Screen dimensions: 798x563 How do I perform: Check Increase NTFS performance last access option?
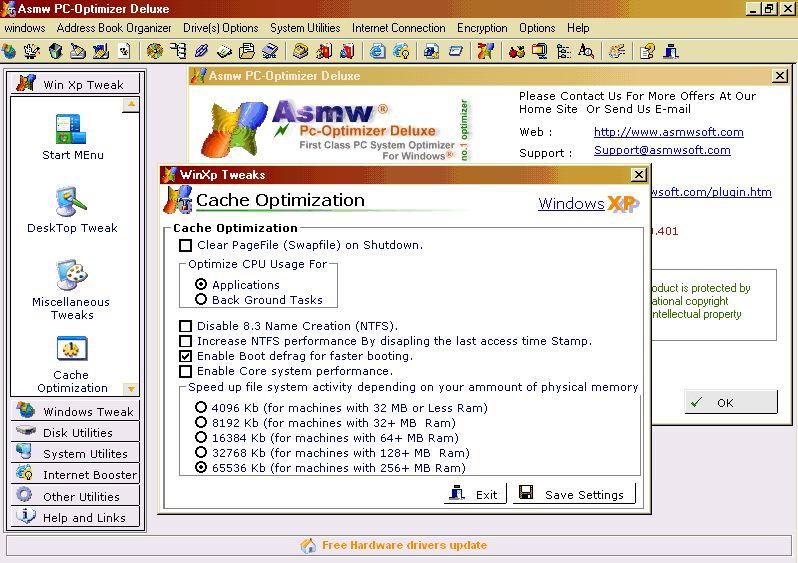[186, 341]
